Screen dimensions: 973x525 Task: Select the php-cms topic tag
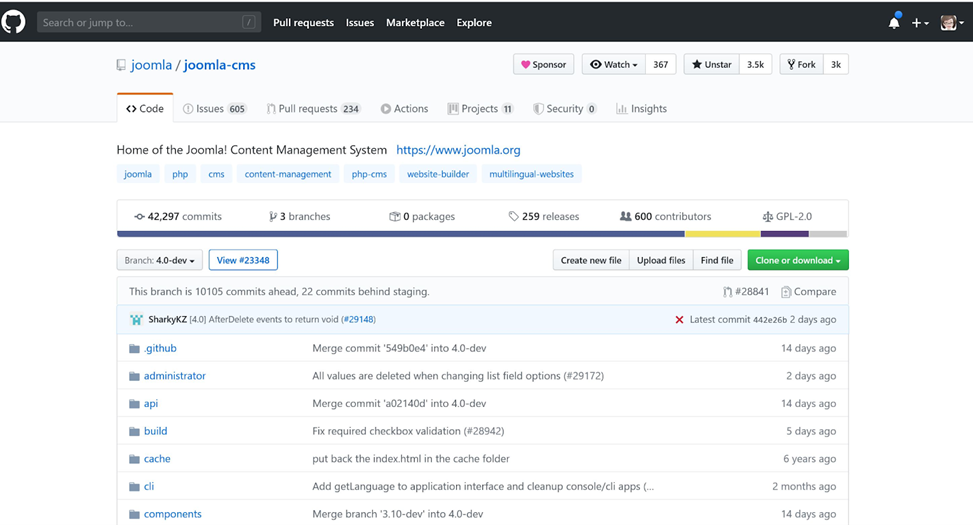click(369, 174)
